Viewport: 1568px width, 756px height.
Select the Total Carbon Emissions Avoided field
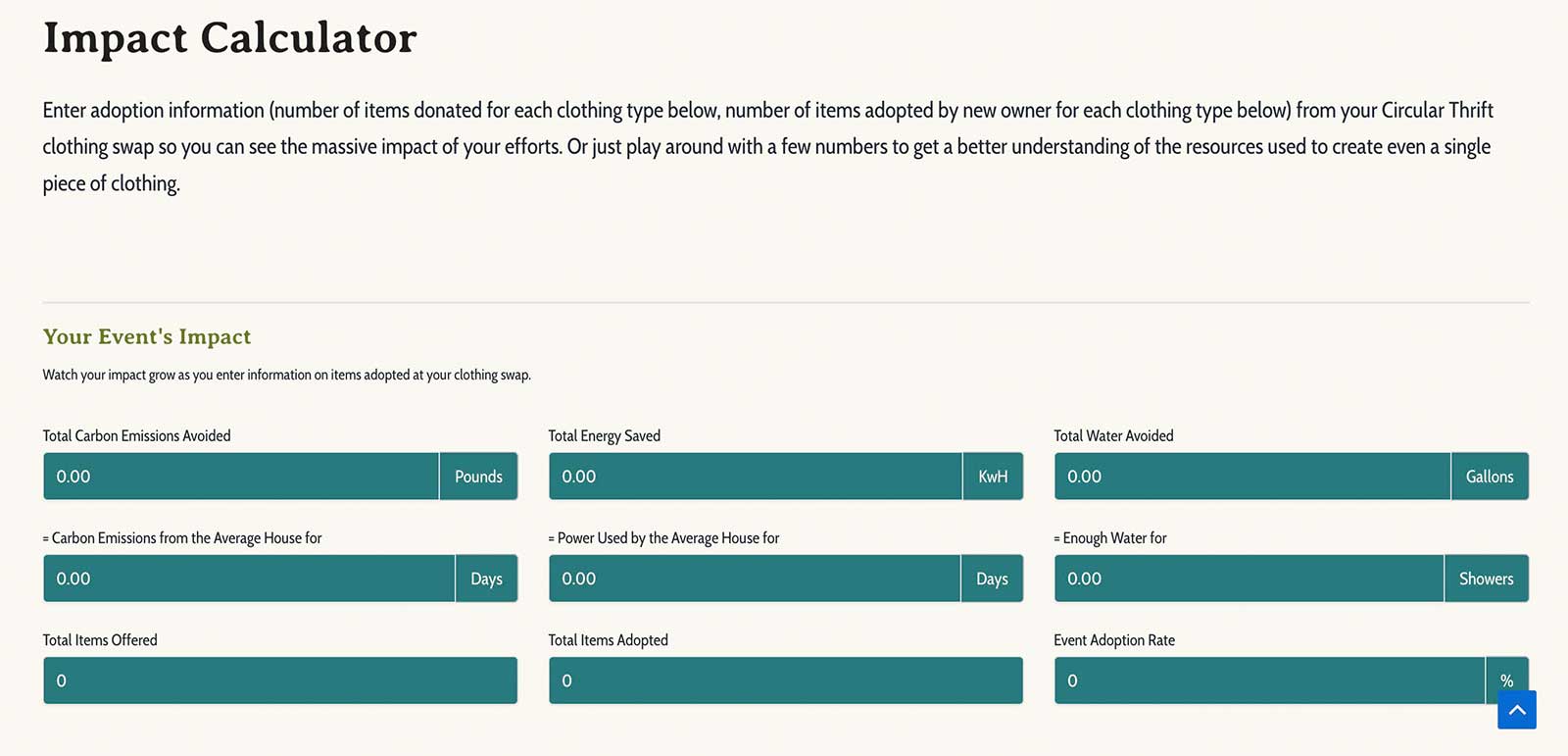point(241,477)
